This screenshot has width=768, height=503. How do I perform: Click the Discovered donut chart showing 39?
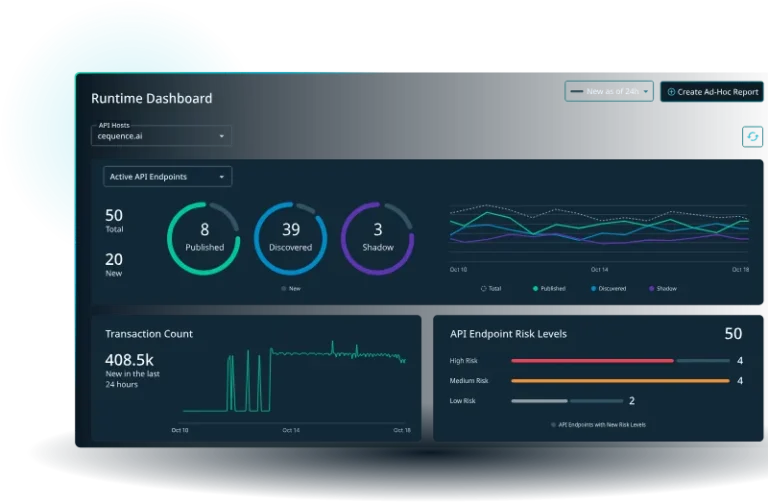click(290, 238)
